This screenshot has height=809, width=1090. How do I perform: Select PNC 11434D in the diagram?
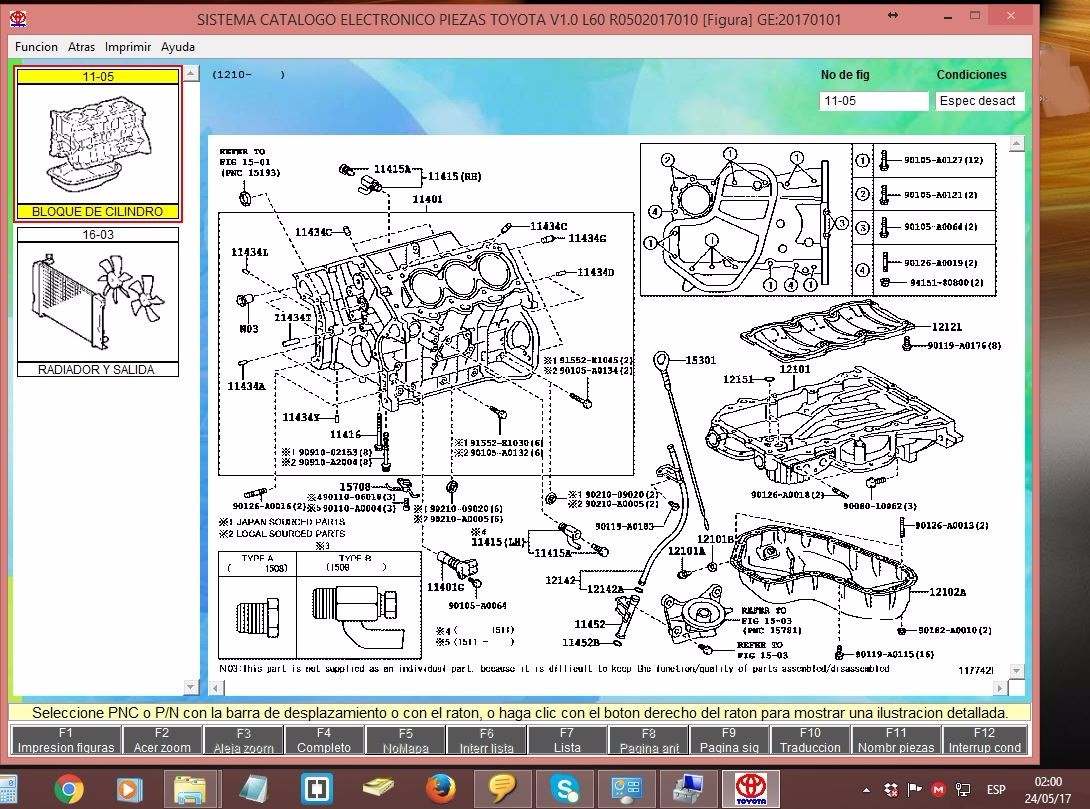click(596, 272)
